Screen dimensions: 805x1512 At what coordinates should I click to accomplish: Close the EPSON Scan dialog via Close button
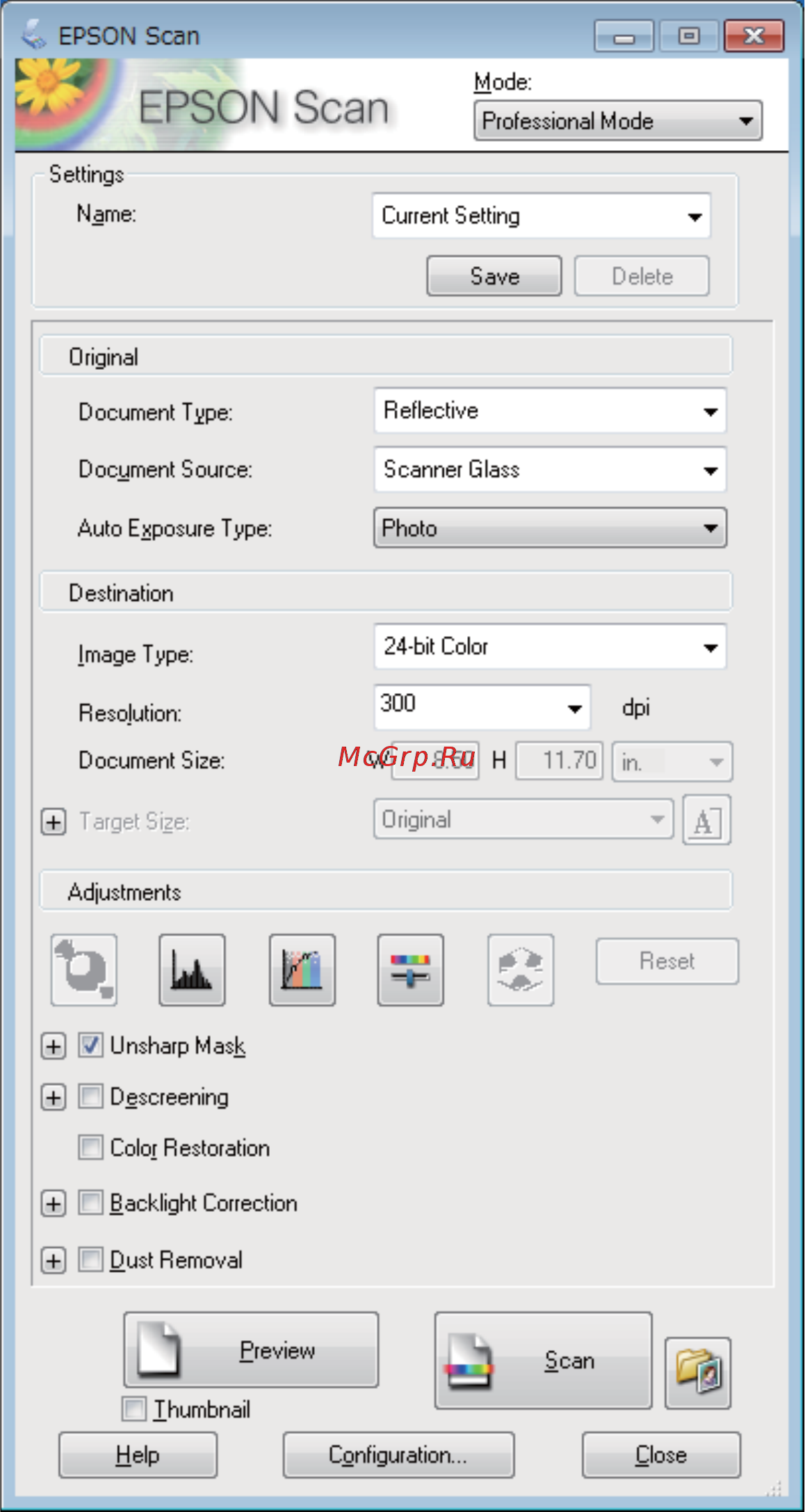coord(661,1454)
